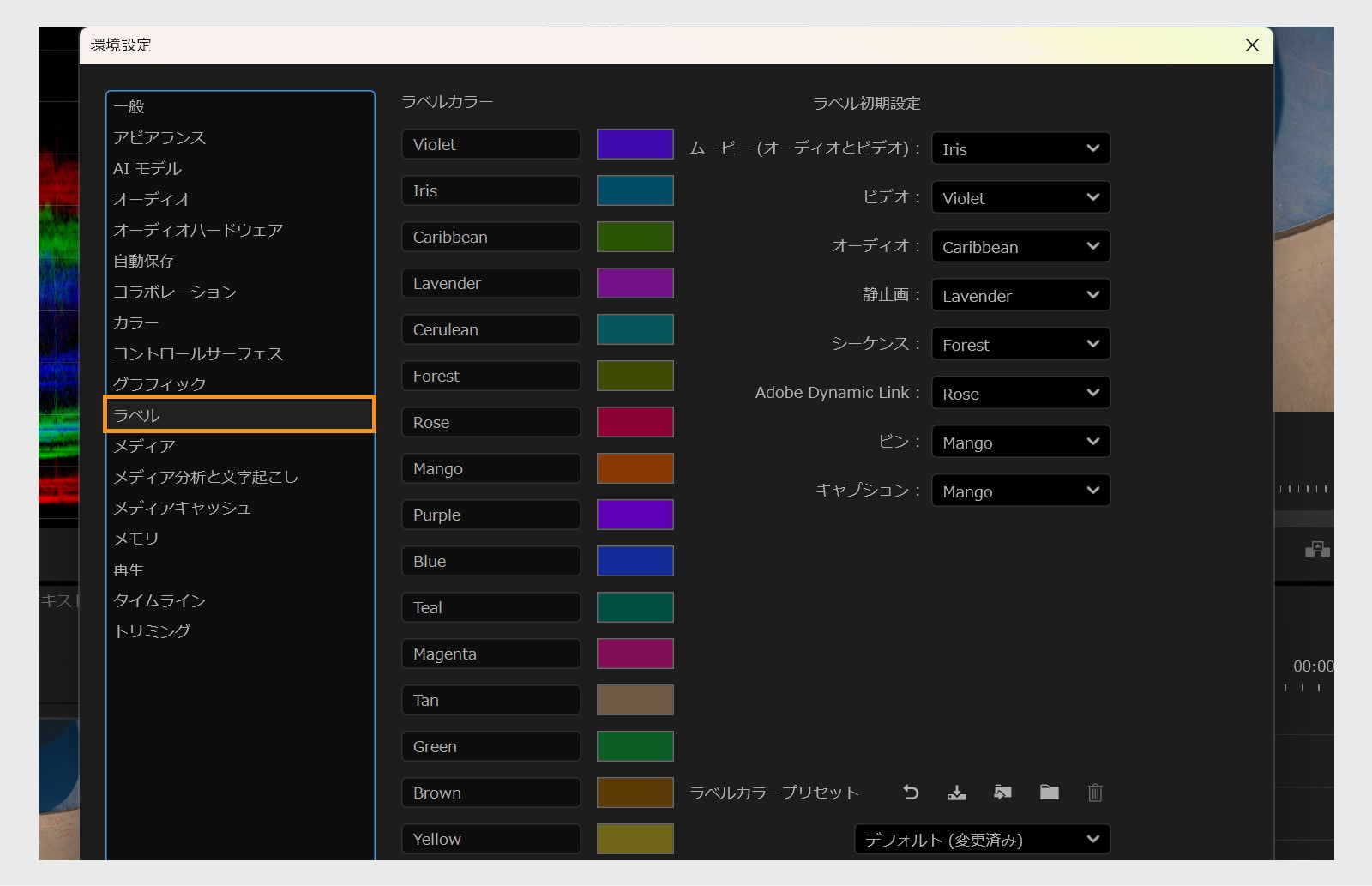Edit the Tan label name field
This screenshot has width=1372, height=886.
click(491, 700)
